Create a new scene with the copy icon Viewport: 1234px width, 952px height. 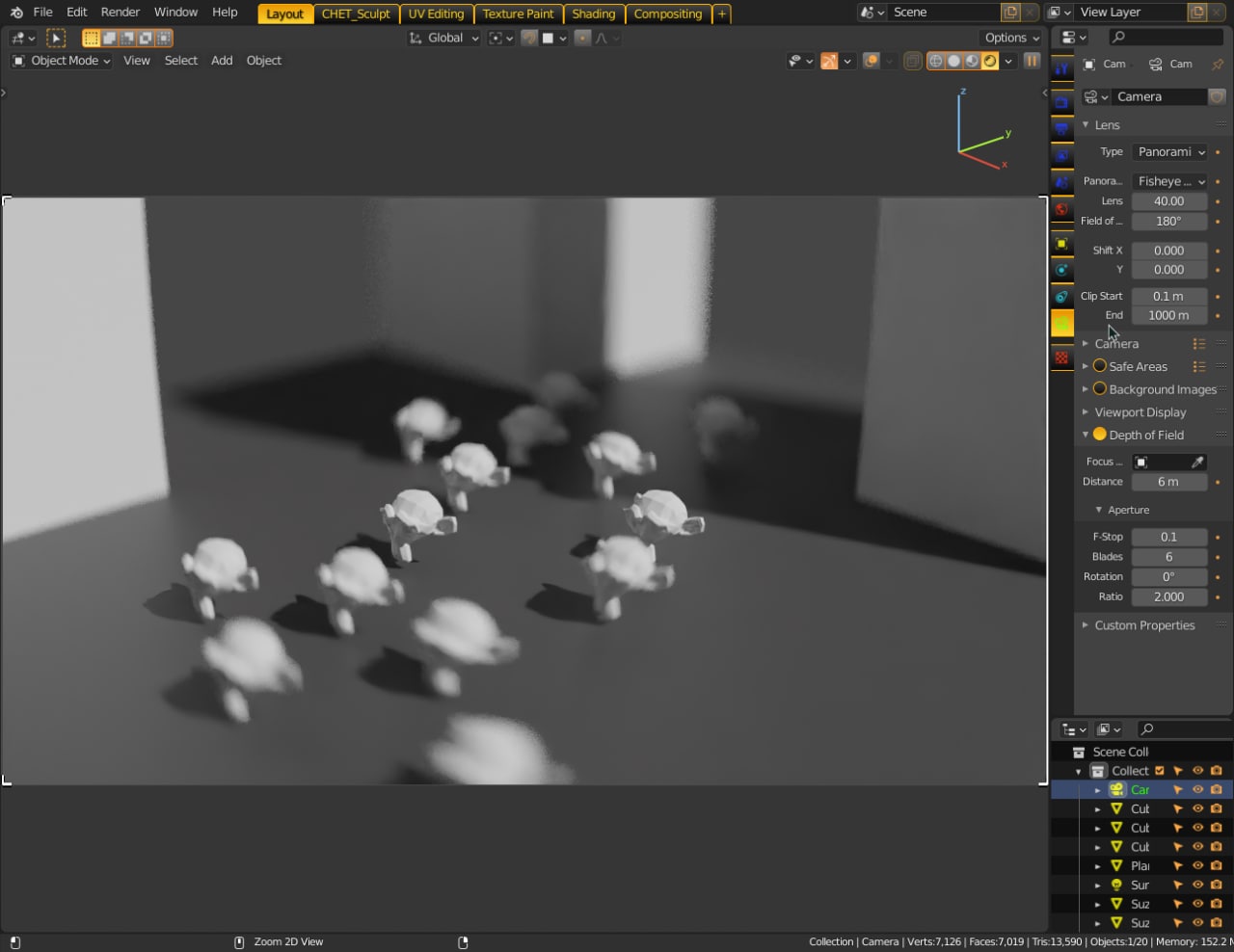pyautogui.click(x=1010, y=13)
